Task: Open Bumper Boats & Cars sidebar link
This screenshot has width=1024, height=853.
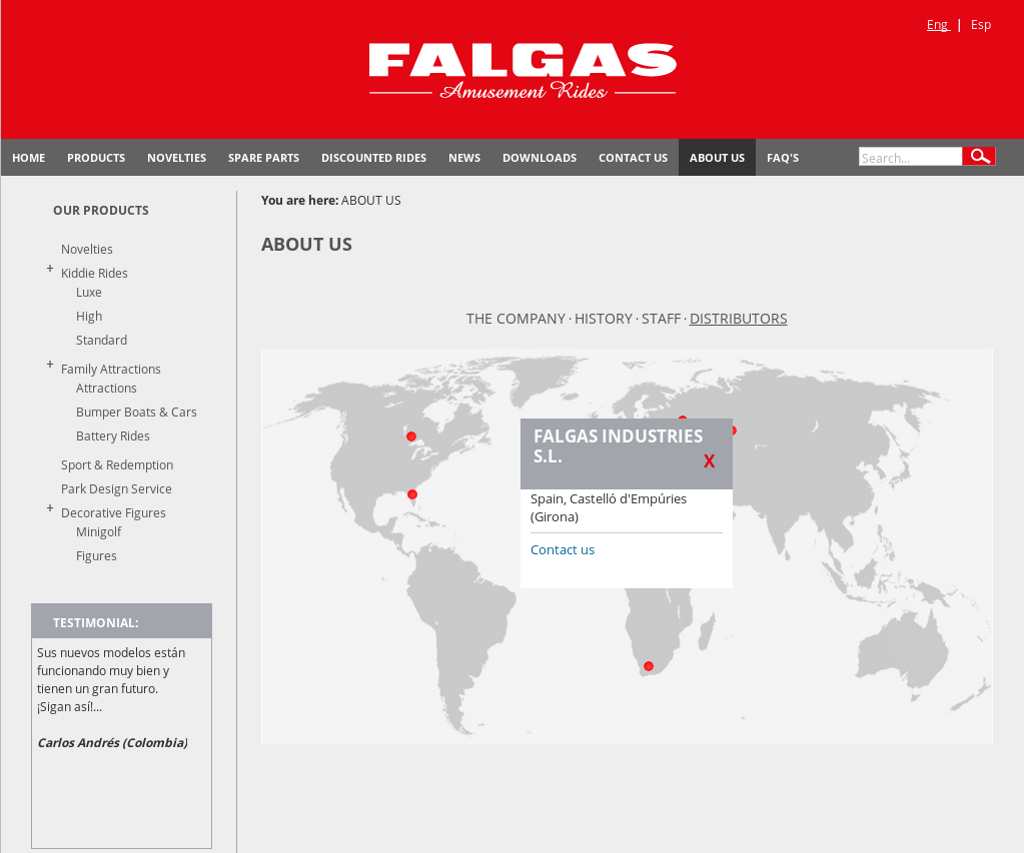Action: tap(136, 412)
